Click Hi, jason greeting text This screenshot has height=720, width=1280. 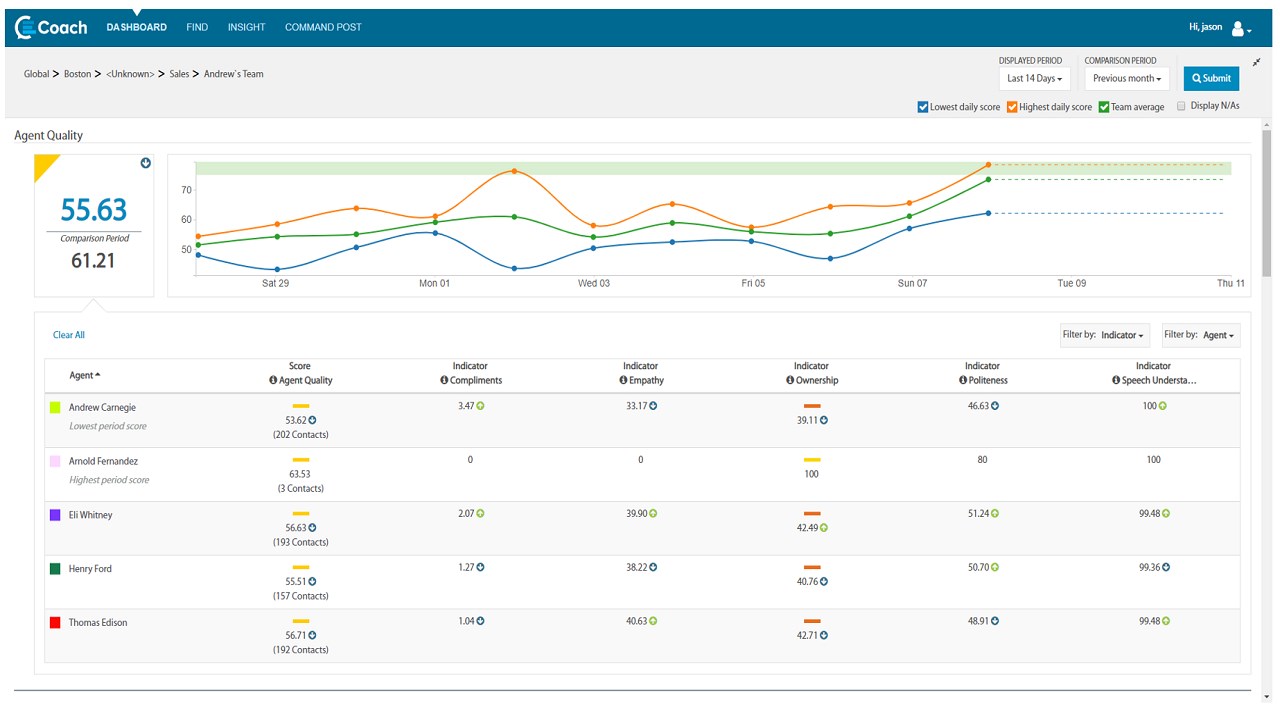click(1206, 27)
